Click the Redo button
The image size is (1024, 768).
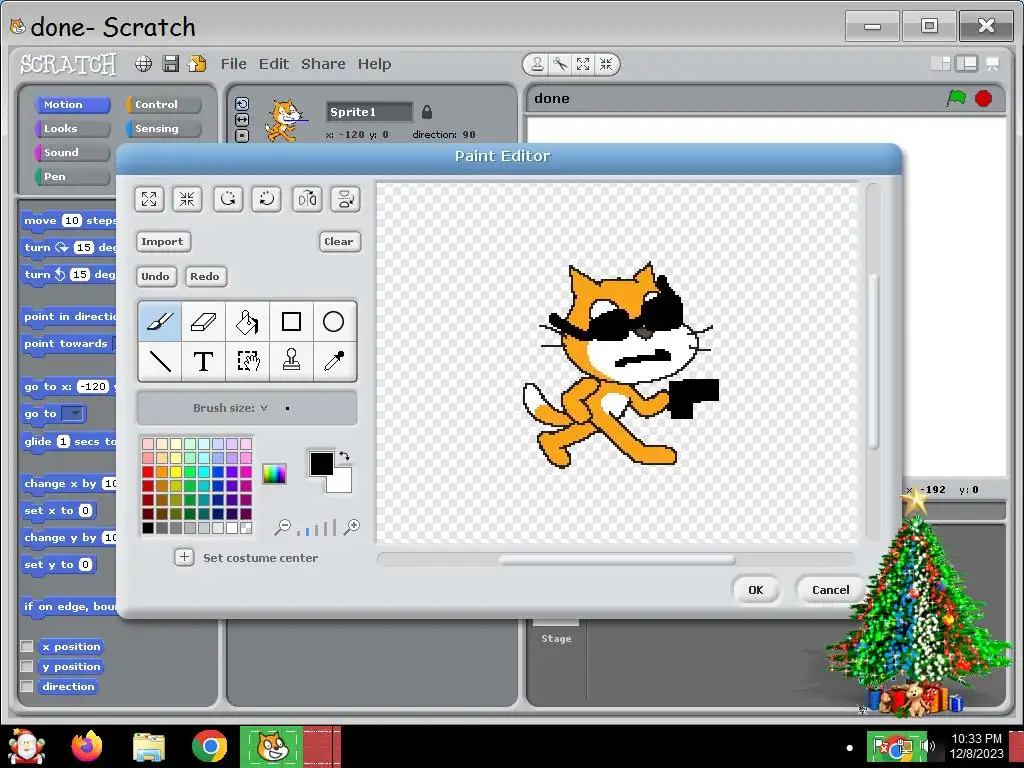point(205,276)
